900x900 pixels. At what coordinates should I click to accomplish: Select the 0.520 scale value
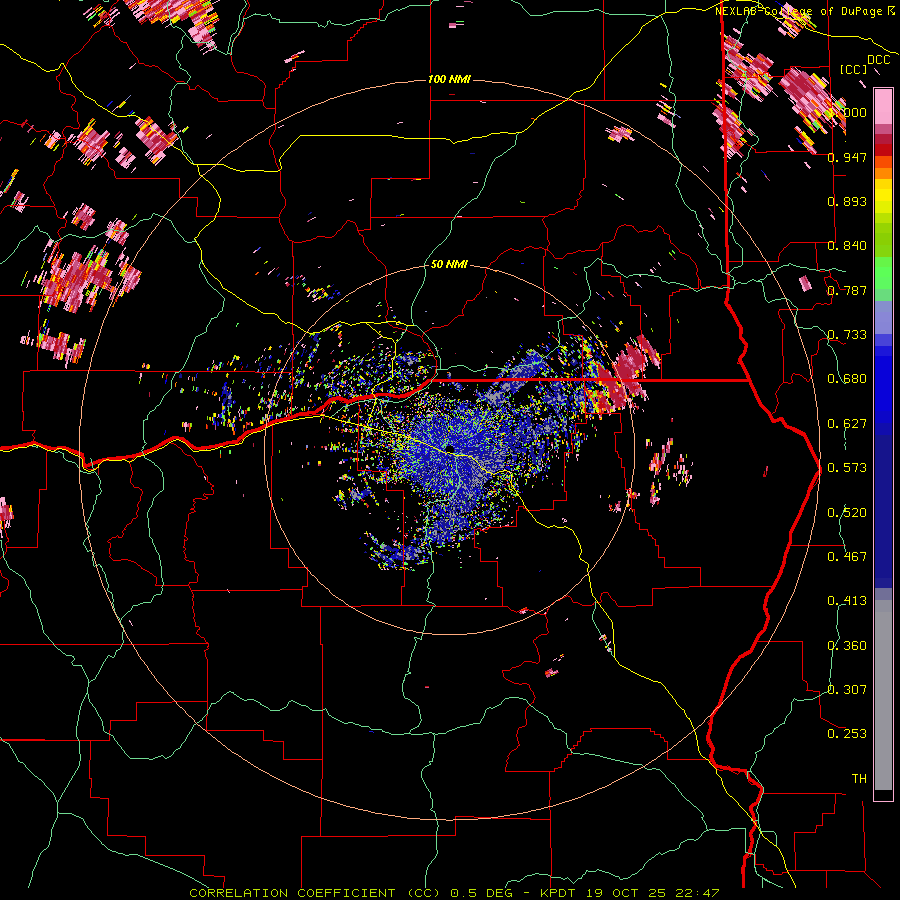[847, 513]
